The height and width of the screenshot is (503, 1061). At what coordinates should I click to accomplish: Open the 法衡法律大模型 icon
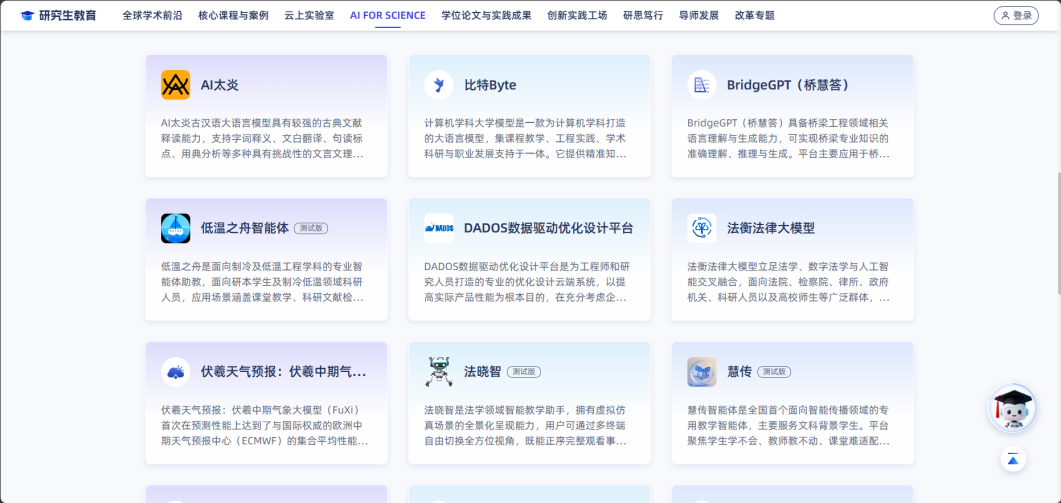tap(702, 228)
